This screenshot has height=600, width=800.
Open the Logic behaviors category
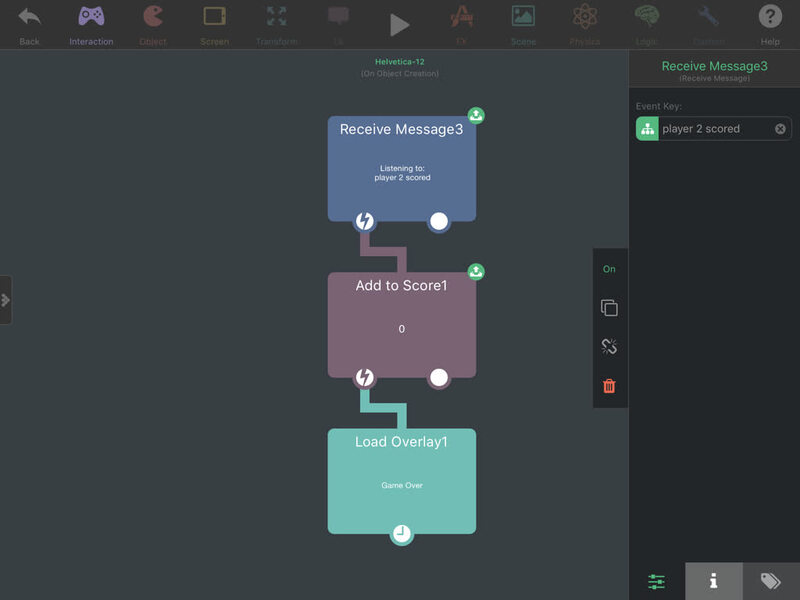pos(646,25)
